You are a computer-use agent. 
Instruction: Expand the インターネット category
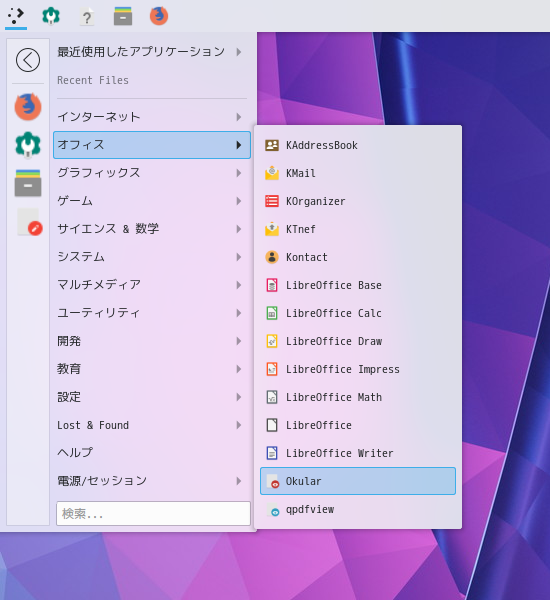(x=152, y=117)
